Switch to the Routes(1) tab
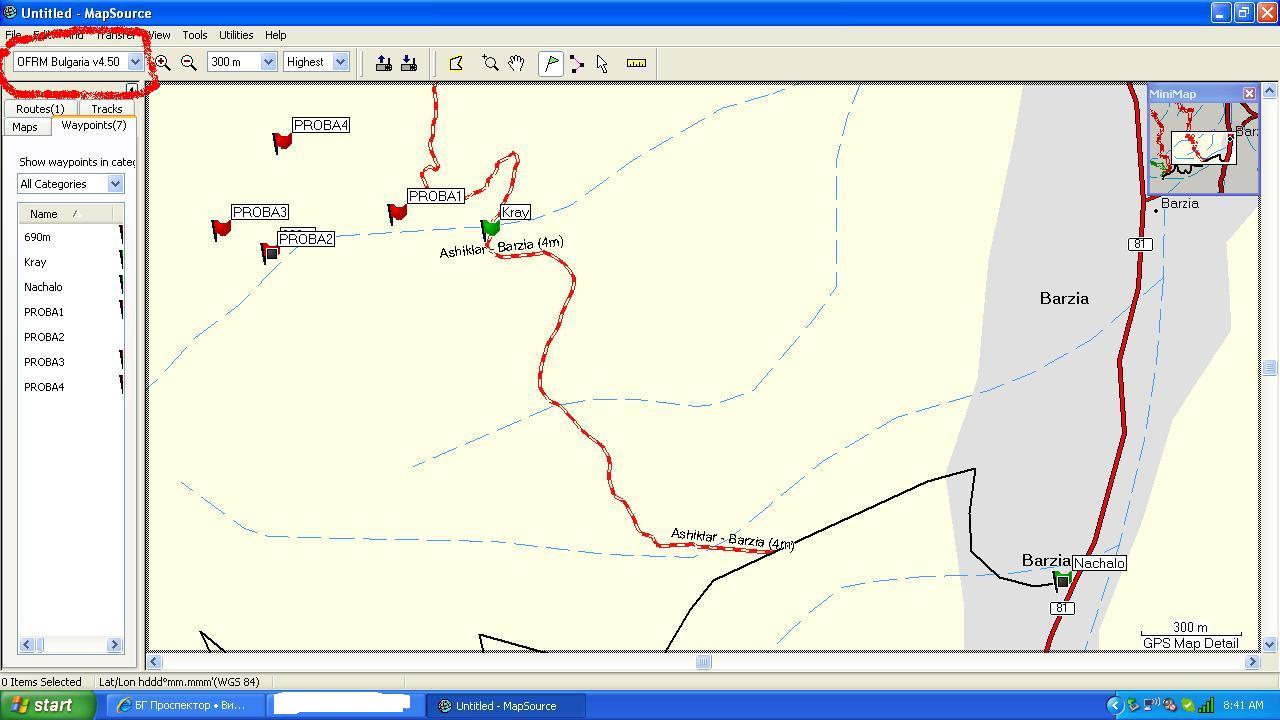Image resolution: width=1280 pixels, height=720 pixels. pos(40,108)
